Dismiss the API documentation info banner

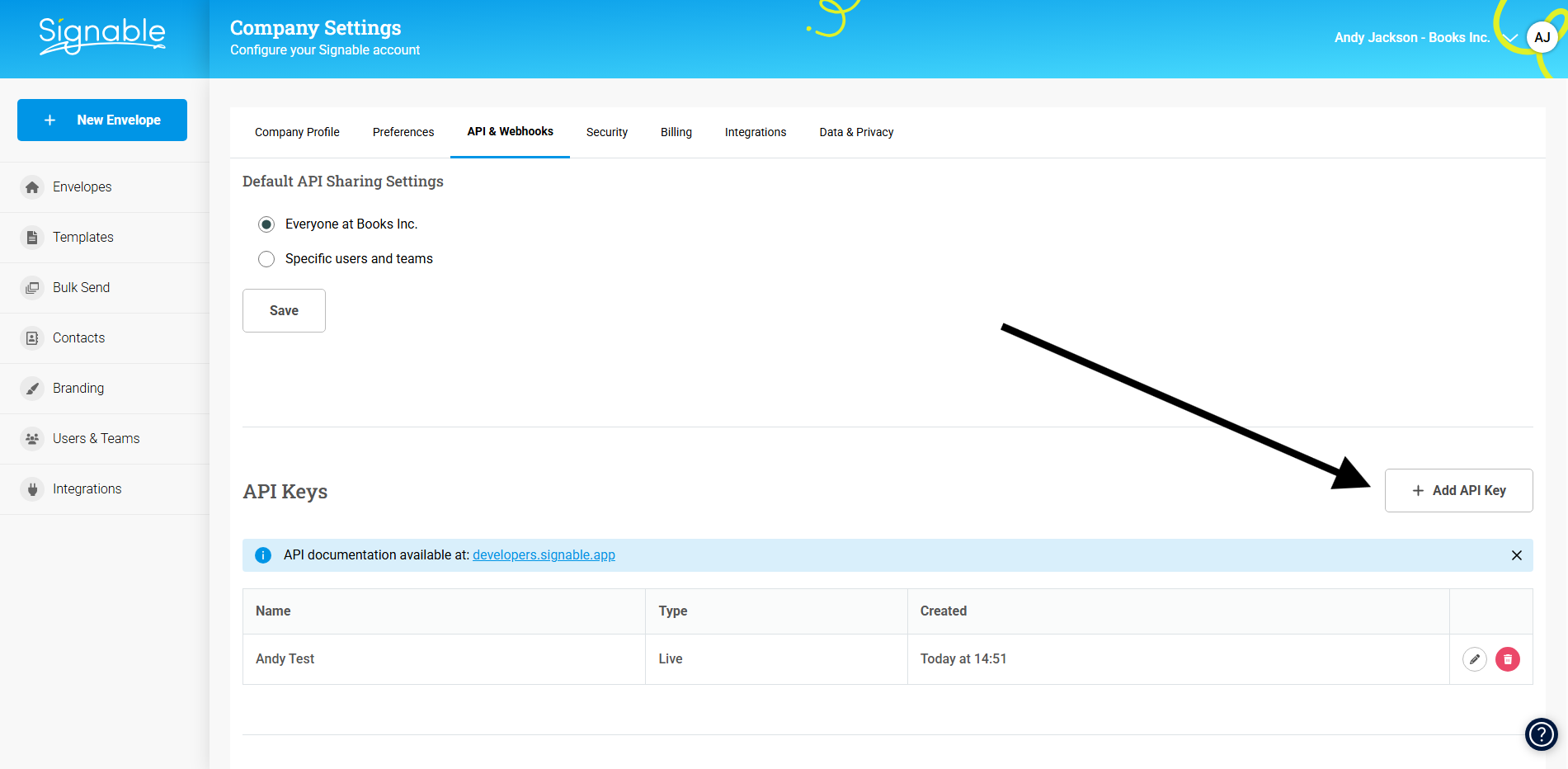(x=1516, y=555)
